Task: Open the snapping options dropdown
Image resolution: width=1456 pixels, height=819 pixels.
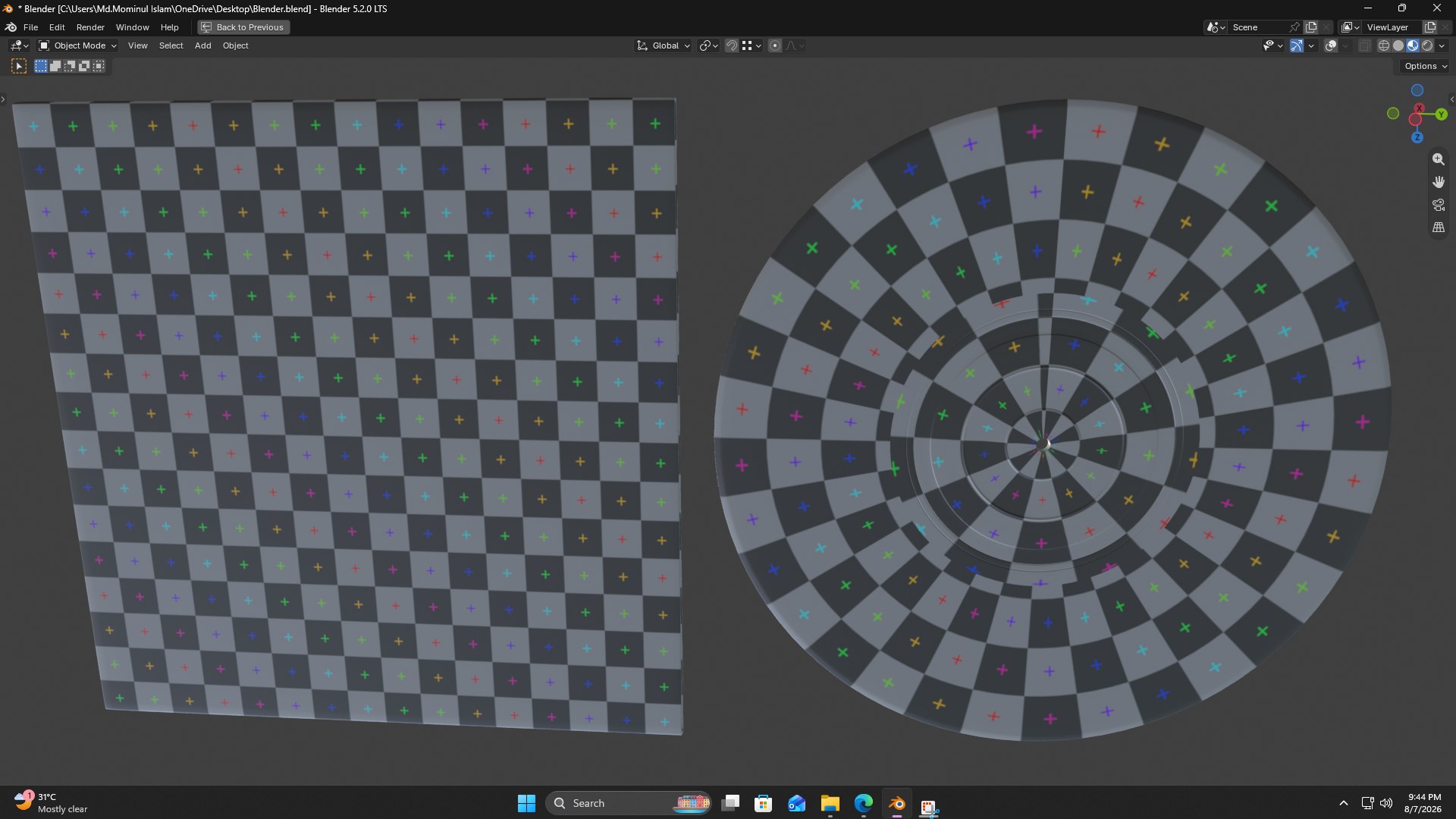Action: coord(752,46)
